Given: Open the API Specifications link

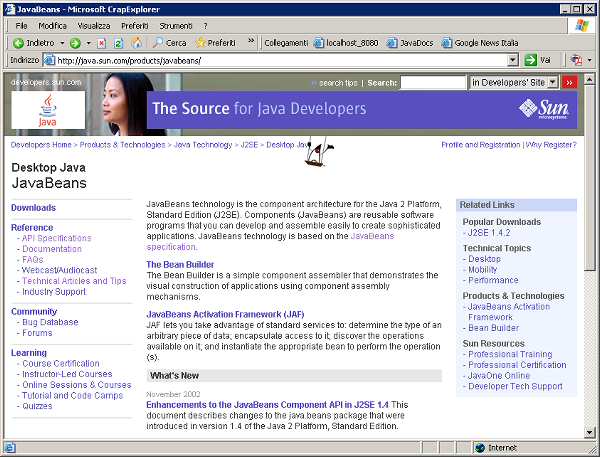Looking at the screenshot, I should pos(57,238).
